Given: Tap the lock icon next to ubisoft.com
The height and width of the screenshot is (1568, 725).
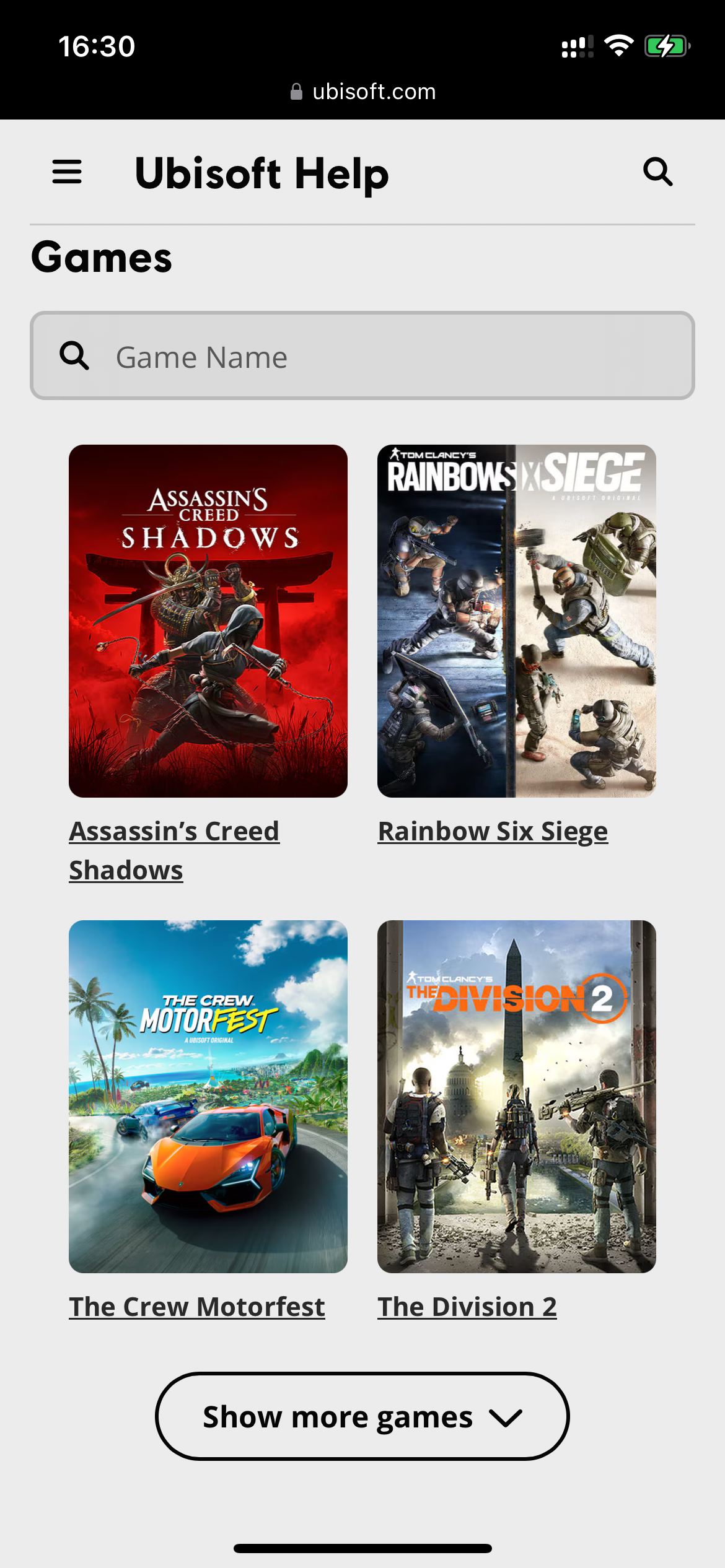Looking at the screenshot, I should [296, 92].
